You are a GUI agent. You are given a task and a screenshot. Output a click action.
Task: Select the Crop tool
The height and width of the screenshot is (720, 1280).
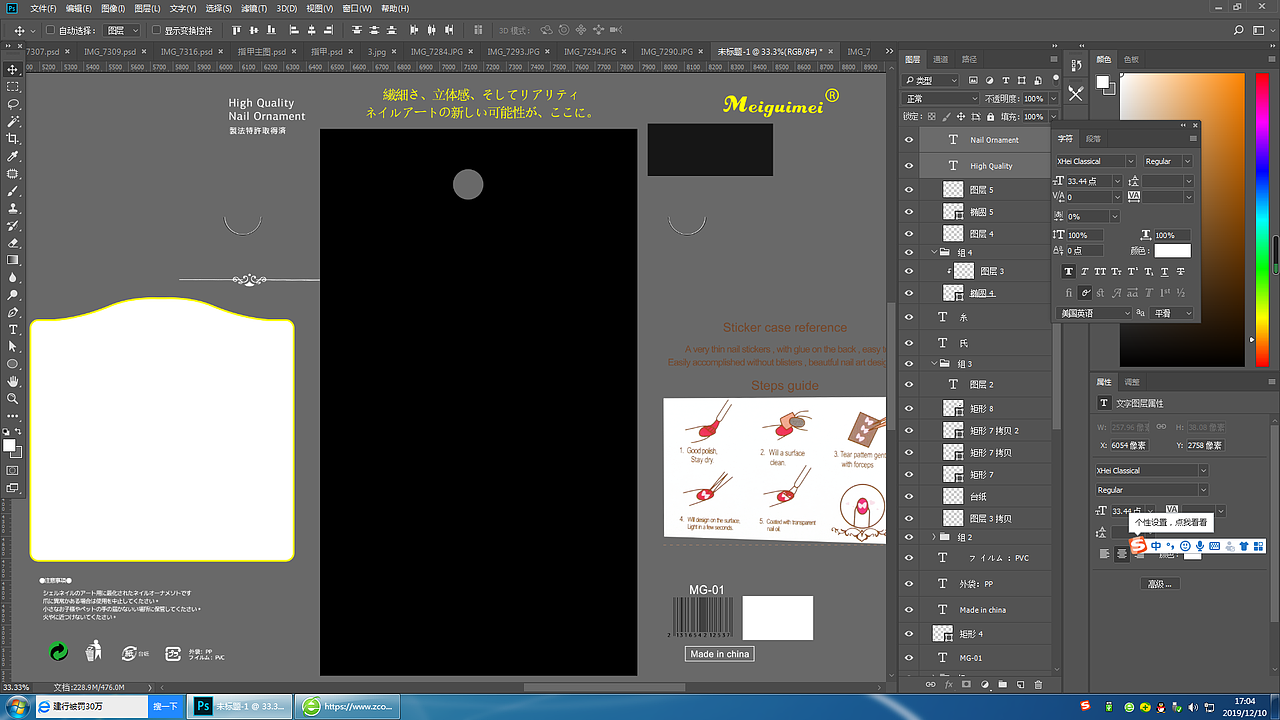tap(14, 138)
